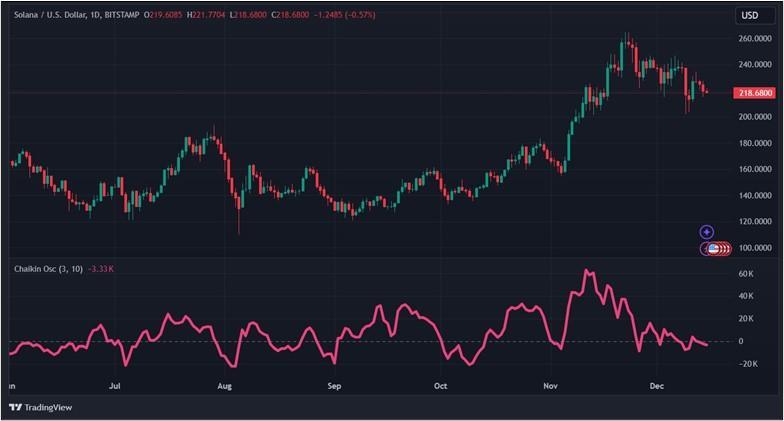Click the -3.33K Chaikin oscillator value
This screenshot has width=784, height=421.
[101, 269]
